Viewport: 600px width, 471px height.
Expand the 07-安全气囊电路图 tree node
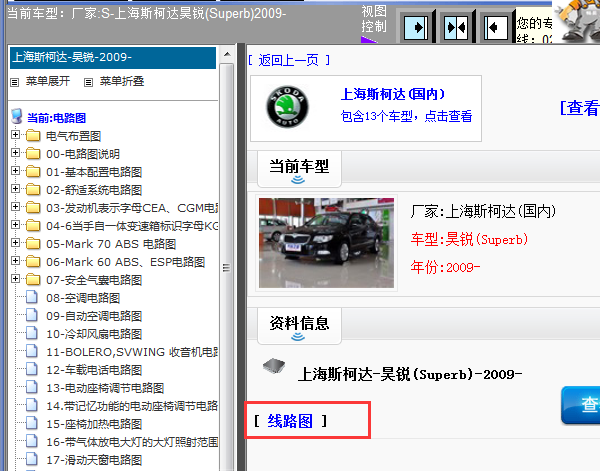click(x=15, y=279)
